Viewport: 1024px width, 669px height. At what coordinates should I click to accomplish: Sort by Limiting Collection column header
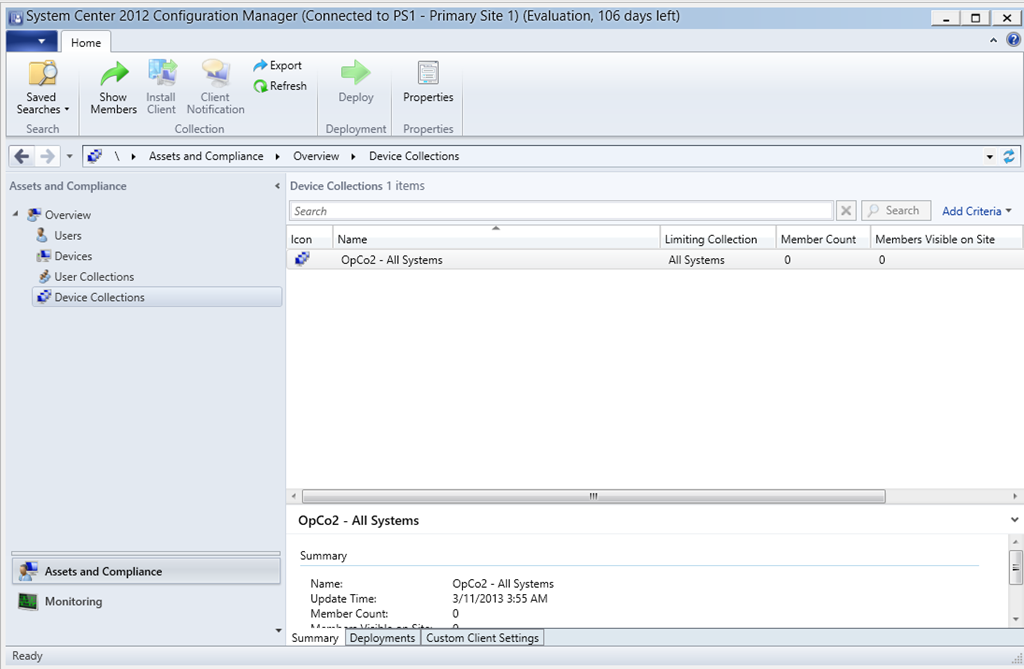718,239
